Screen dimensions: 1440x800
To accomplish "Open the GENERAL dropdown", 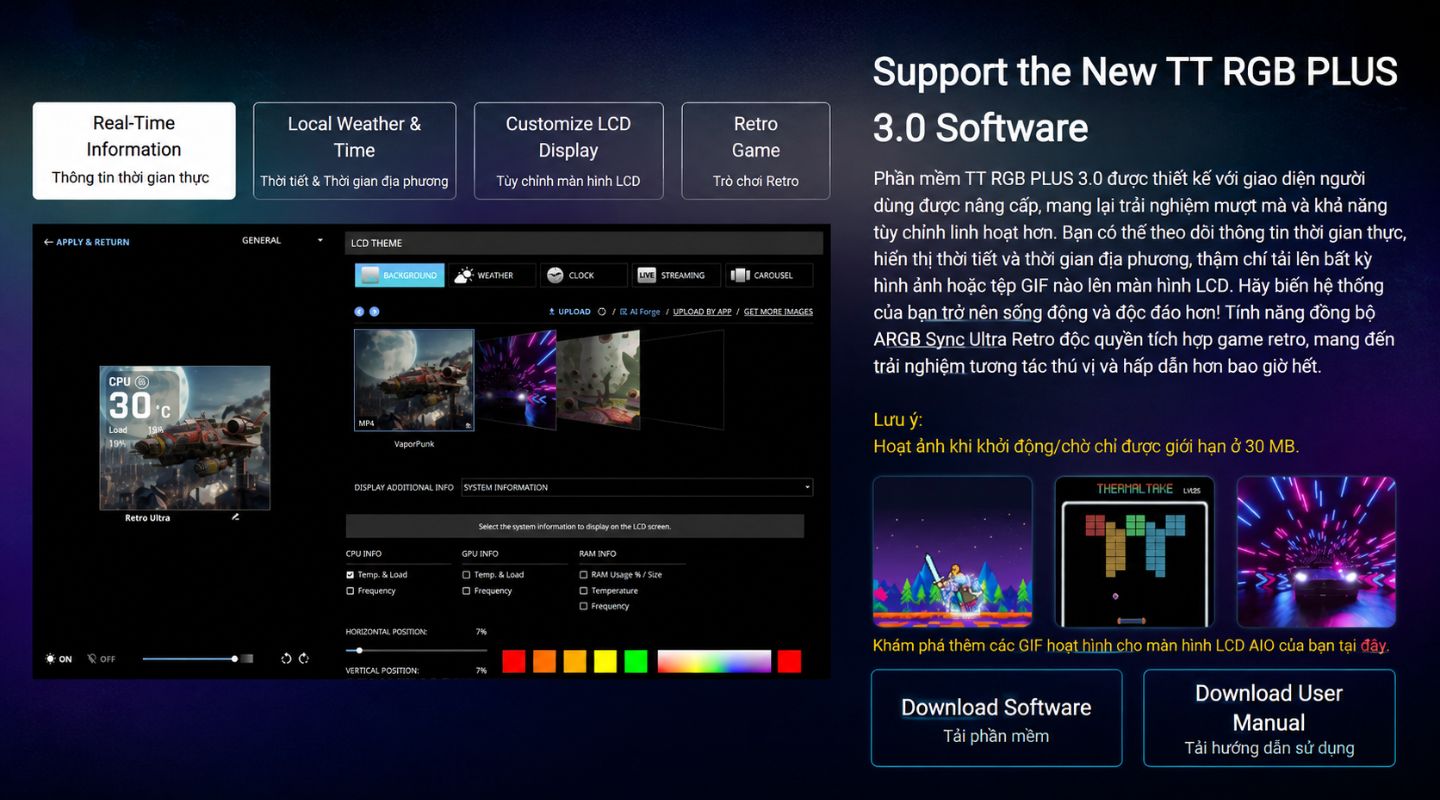I will click(x=283, y=241).
